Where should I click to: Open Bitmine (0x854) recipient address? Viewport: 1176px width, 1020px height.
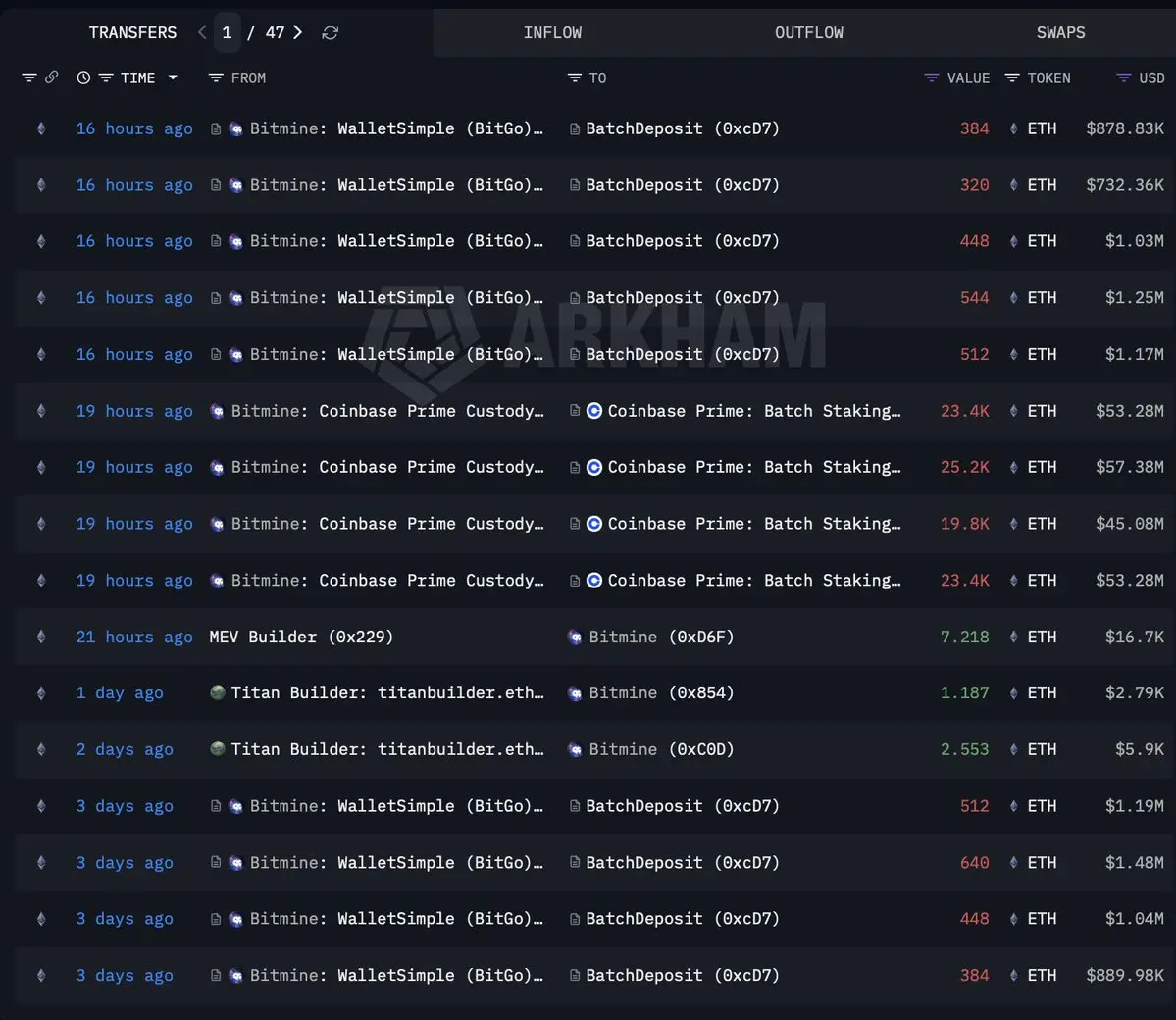coord(661,693)
